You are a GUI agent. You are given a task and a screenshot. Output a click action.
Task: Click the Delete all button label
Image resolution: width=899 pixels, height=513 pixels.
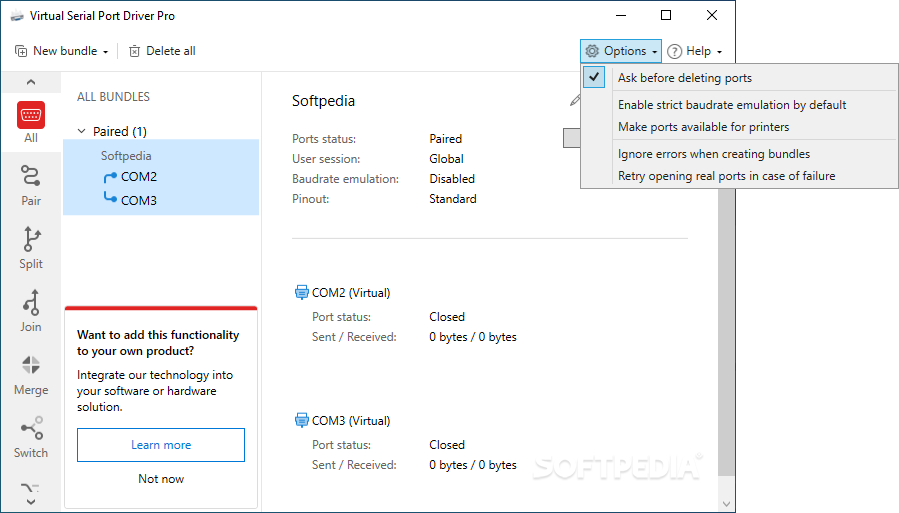[x=171, y=51]
